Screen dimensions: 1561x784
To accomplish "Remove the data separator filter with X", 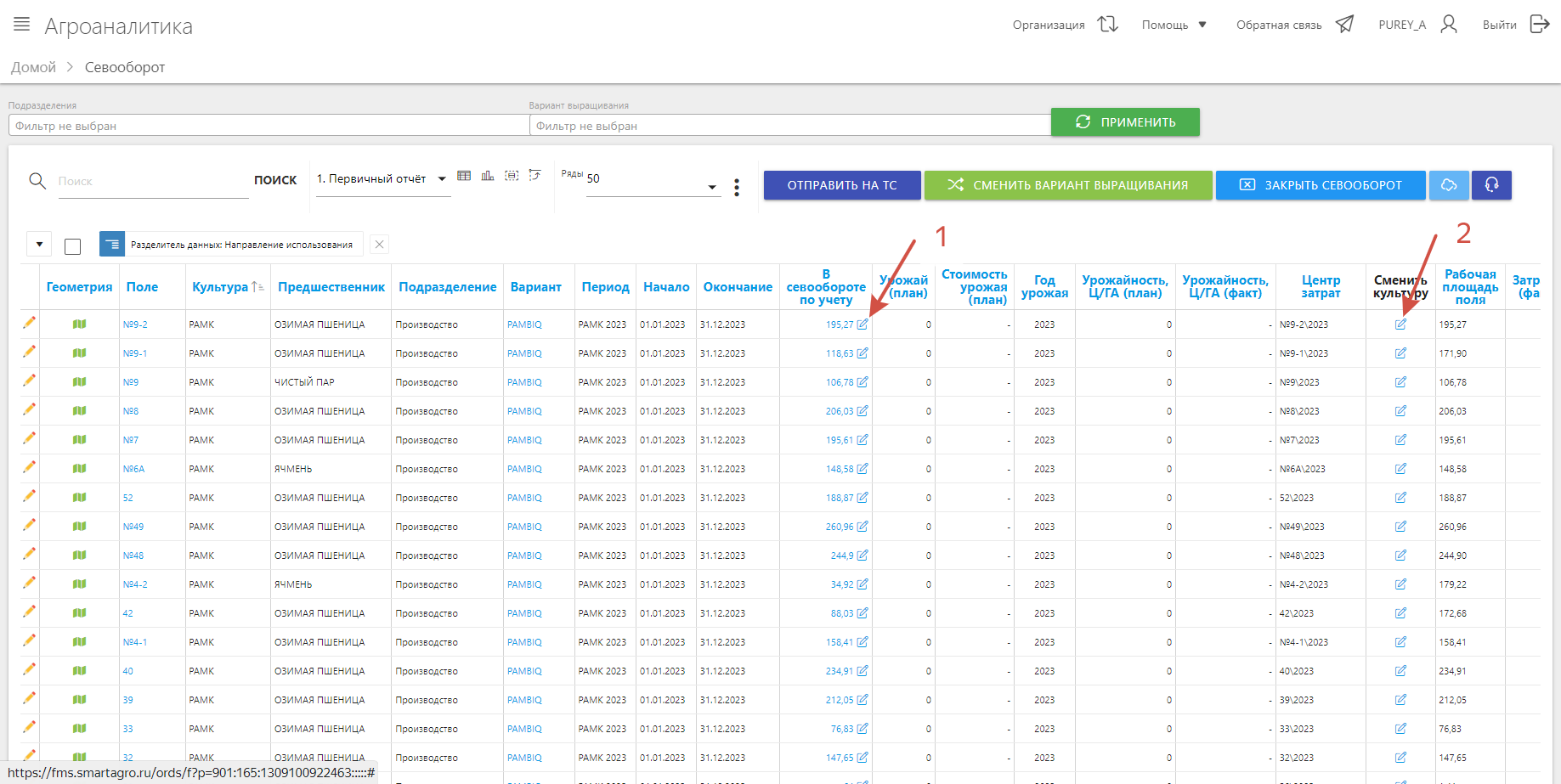I will [380, 245].
